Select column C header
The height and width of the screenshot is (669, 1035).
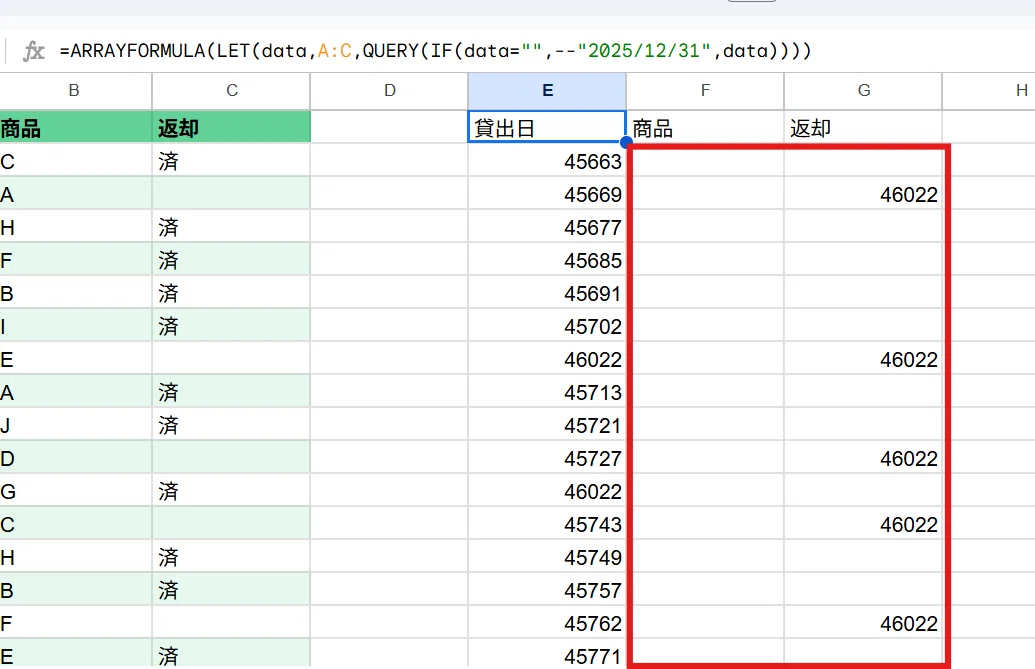click(x=232, y=90)
